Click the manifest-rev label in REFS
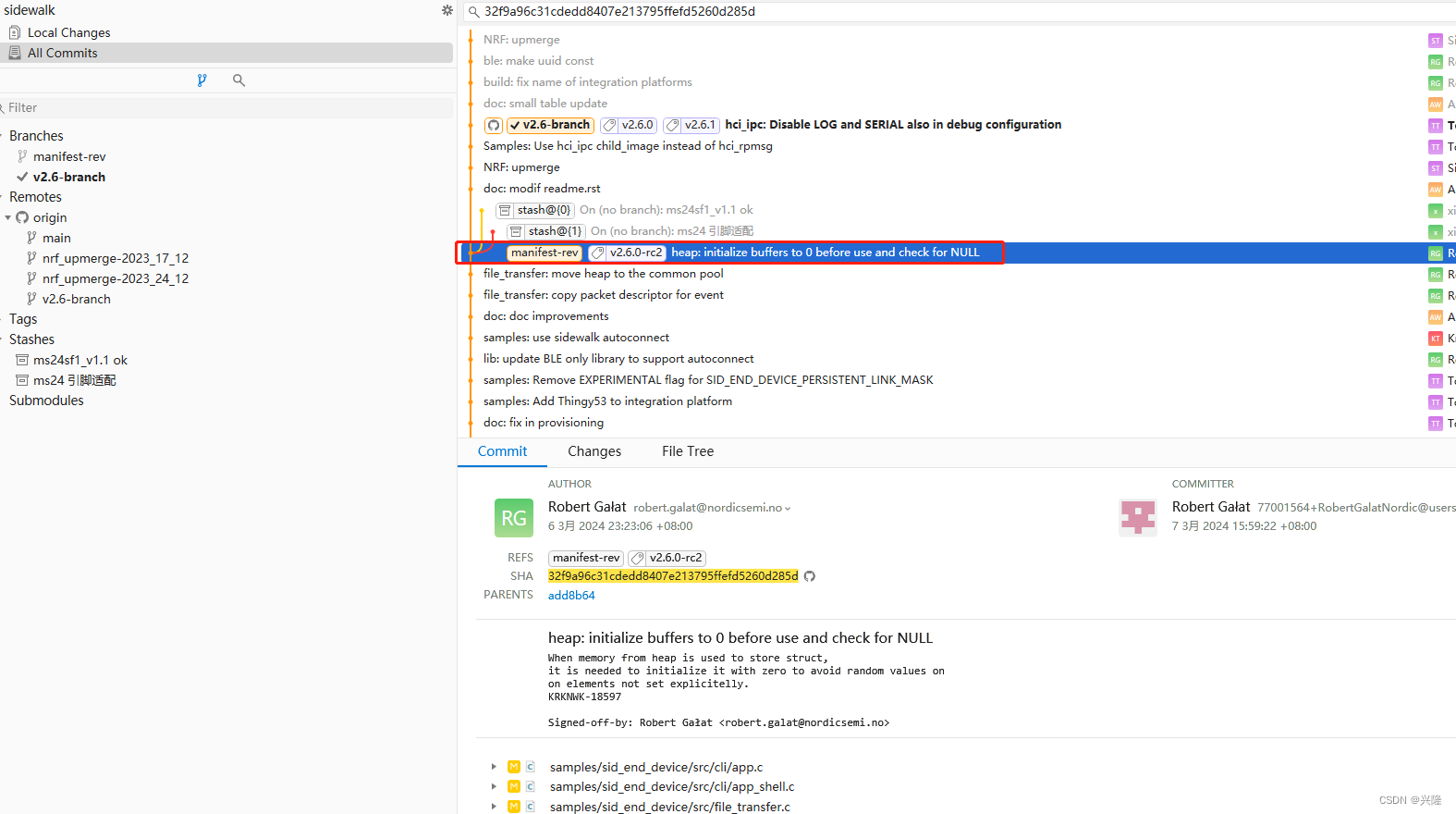Screen dimensions: 1456x814 (586, 558)
